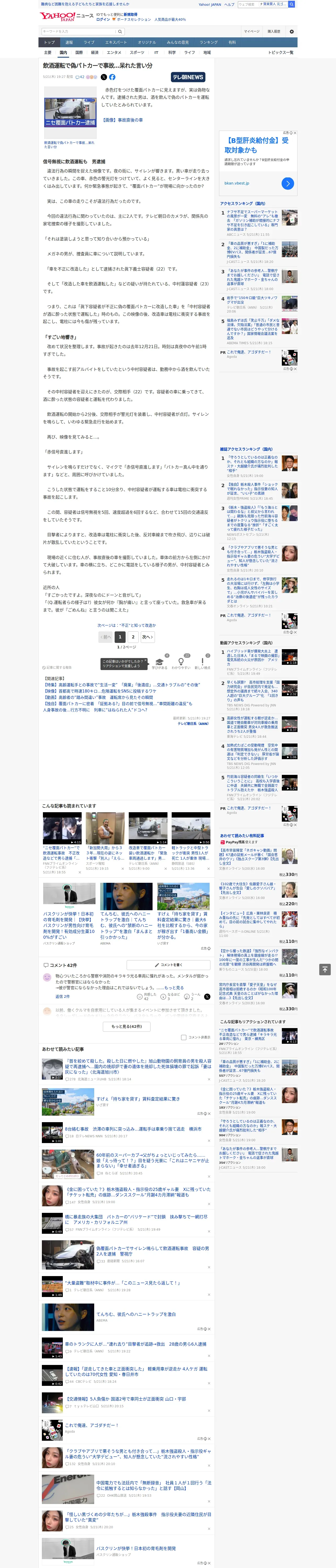Close the B型肝炎給付金 advertisement
Screen dimensions: 336x1568
point(295,133)
